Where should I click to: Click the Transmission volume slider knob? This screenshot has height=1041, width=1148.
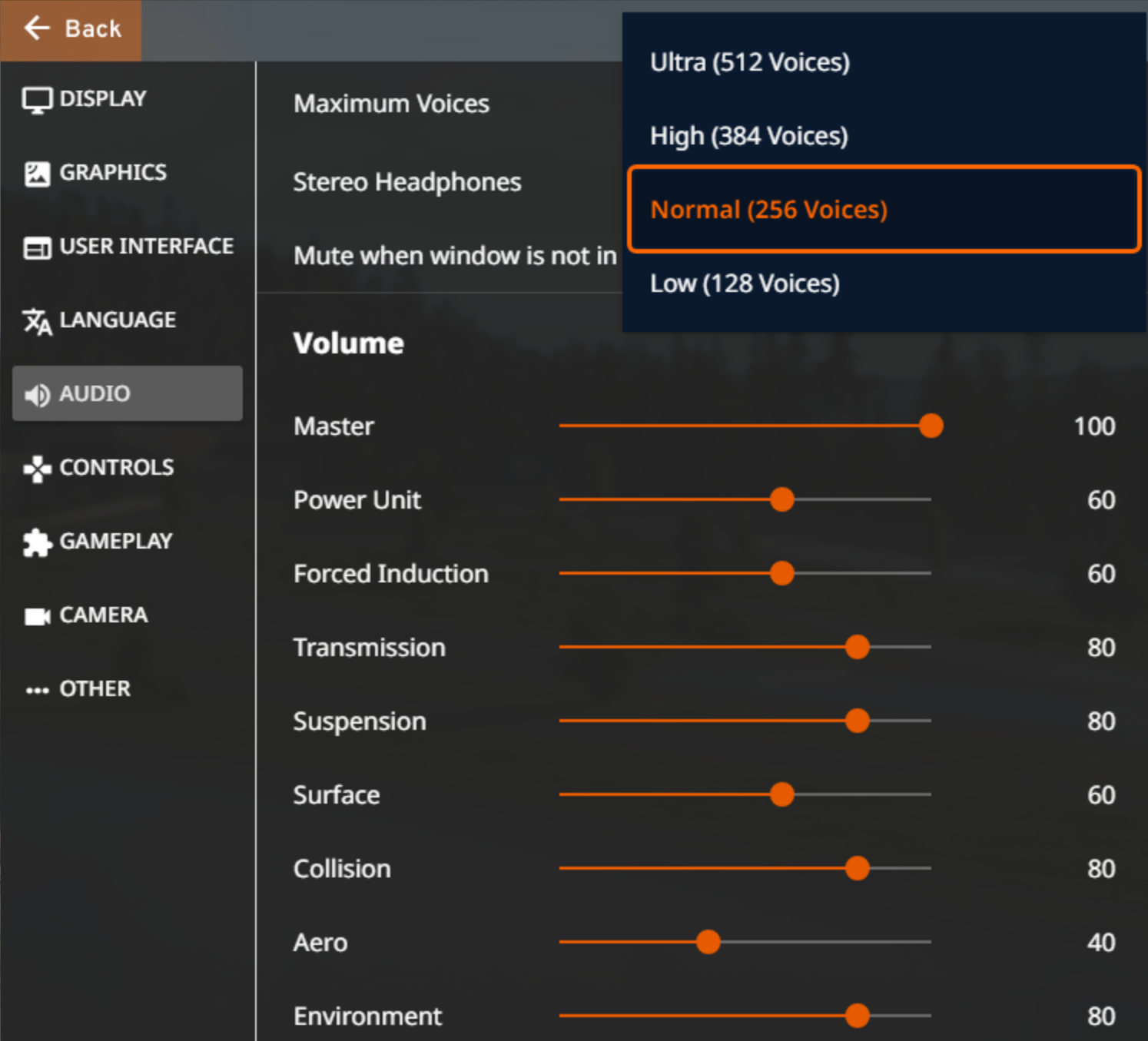857,647
